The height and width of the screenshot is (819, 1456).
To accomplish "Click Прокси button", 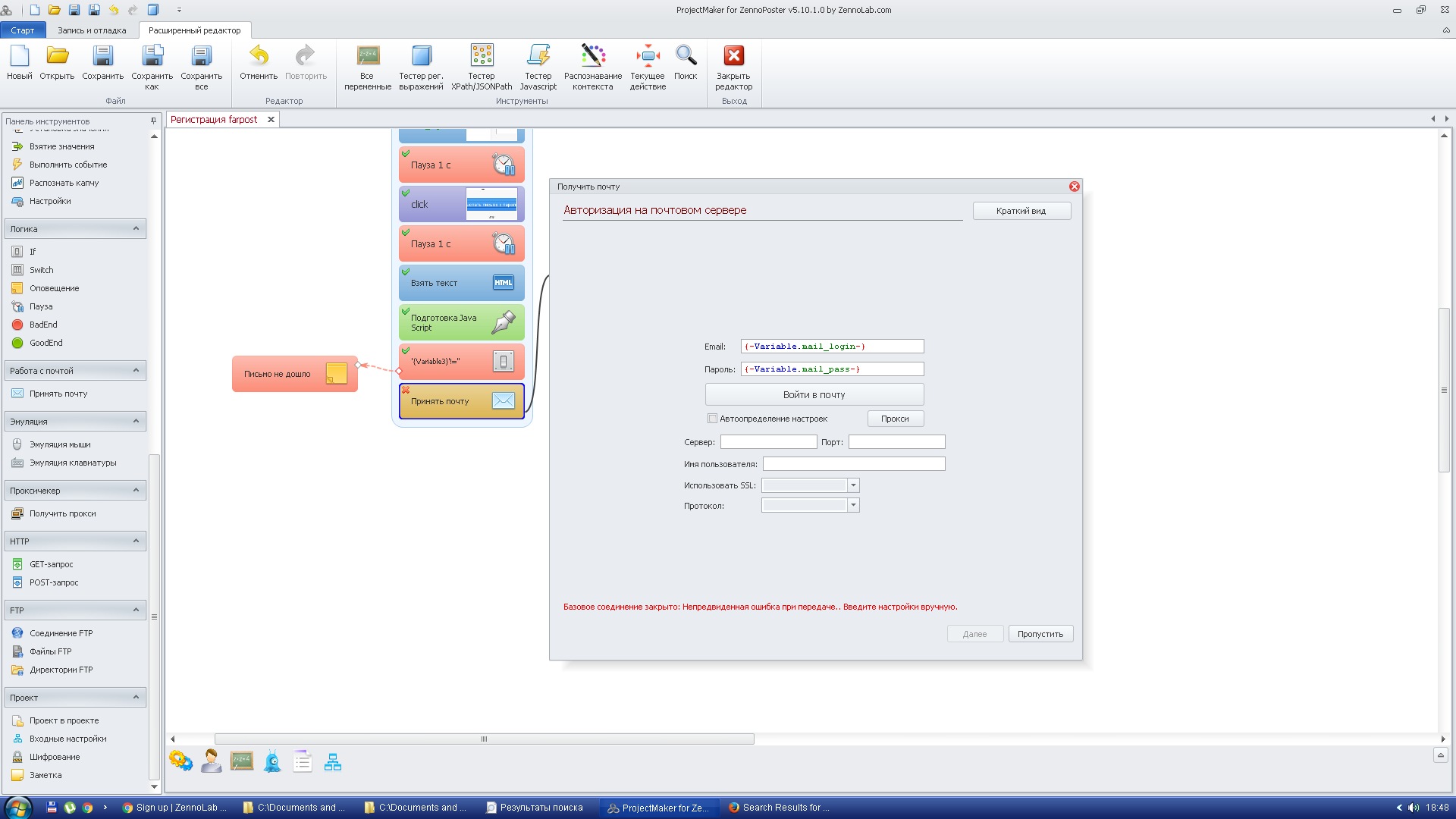I will click(896, 419).
